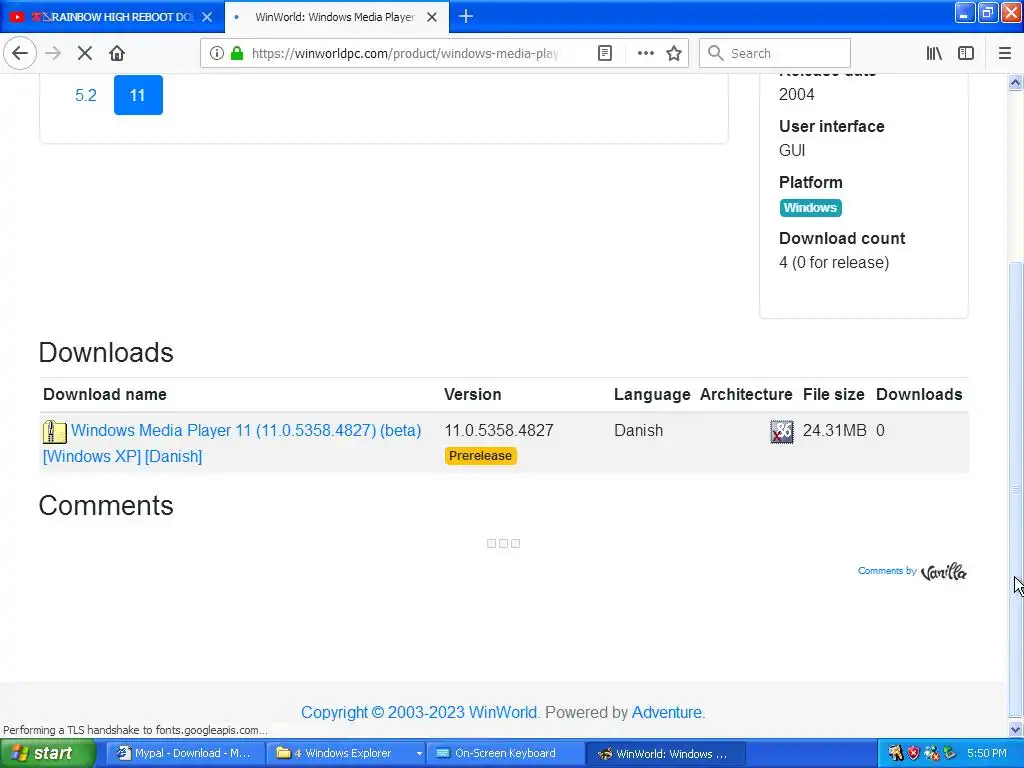Click the address bar URL
The width and height of the screenshot is (1024, 768).
(x=404, y=53)
